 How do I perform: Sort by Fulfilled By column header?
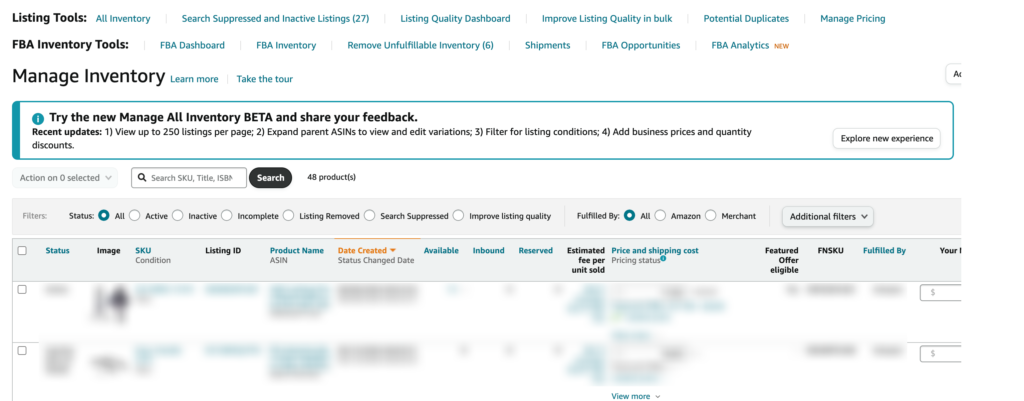point(884,250)
